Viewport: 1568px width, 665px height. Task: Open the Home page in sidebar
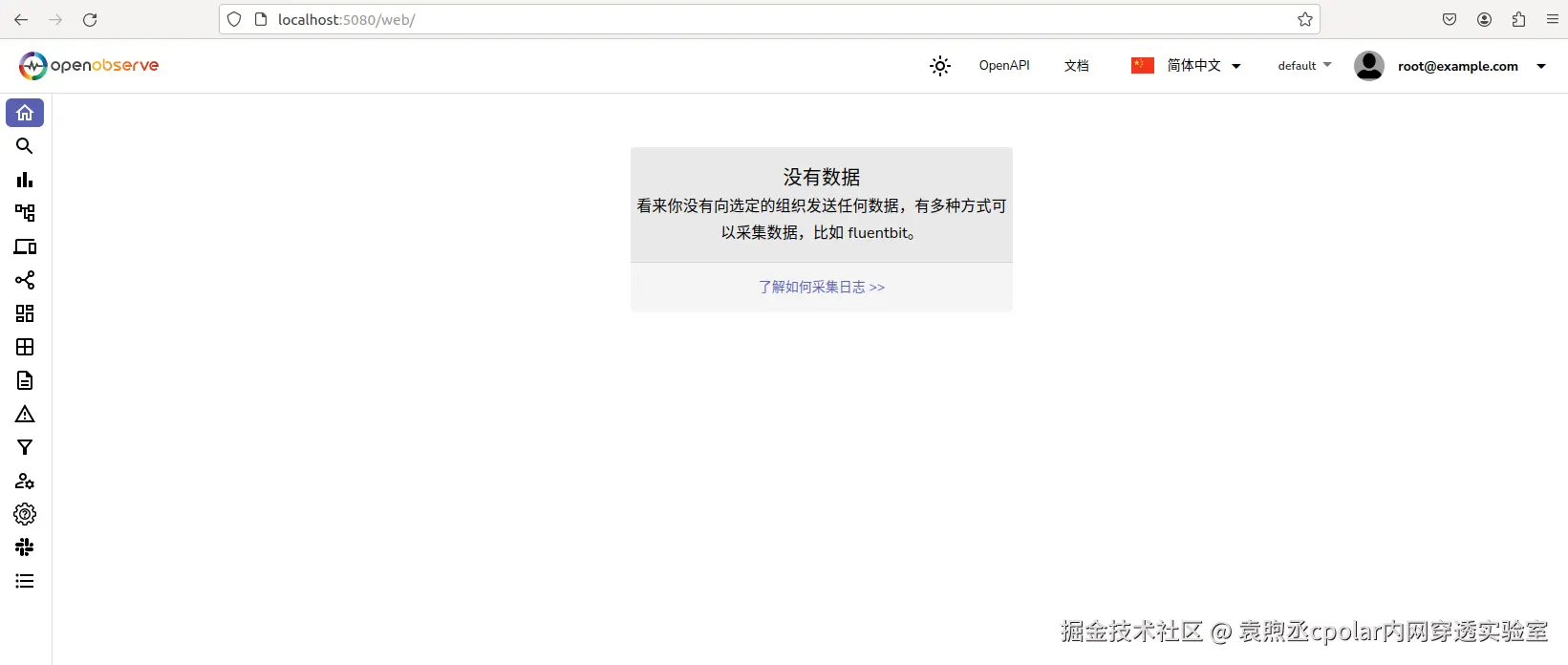pos(25,113)
